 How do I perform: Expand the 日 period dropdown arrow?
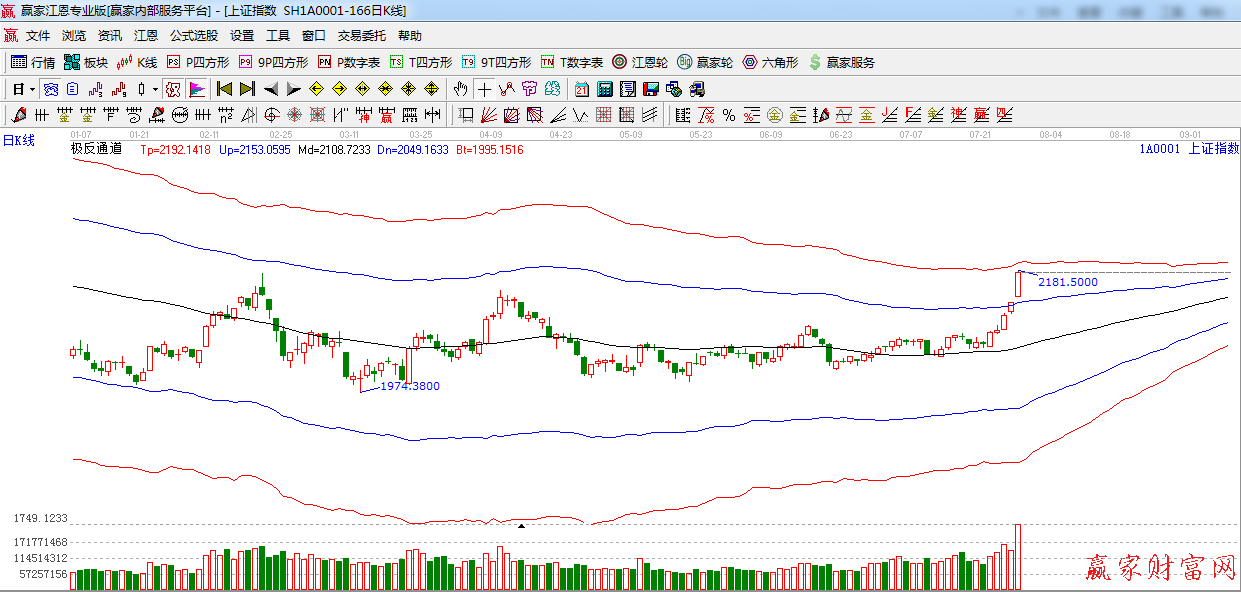[32, 89]
